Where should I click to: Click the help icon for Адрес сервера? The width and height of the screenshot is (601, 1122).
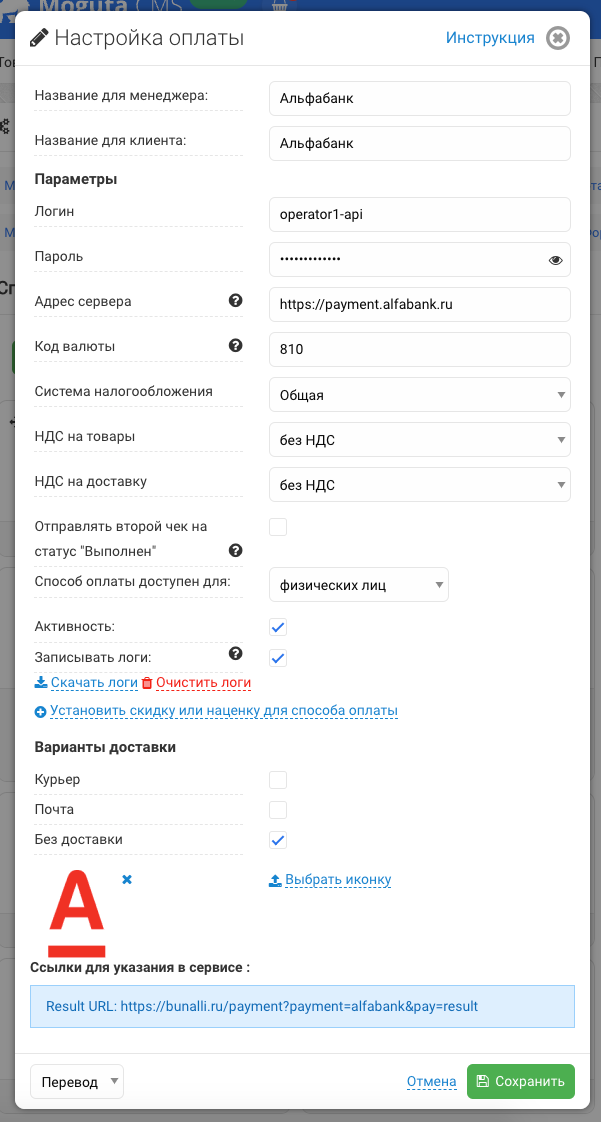coord(235,301)
